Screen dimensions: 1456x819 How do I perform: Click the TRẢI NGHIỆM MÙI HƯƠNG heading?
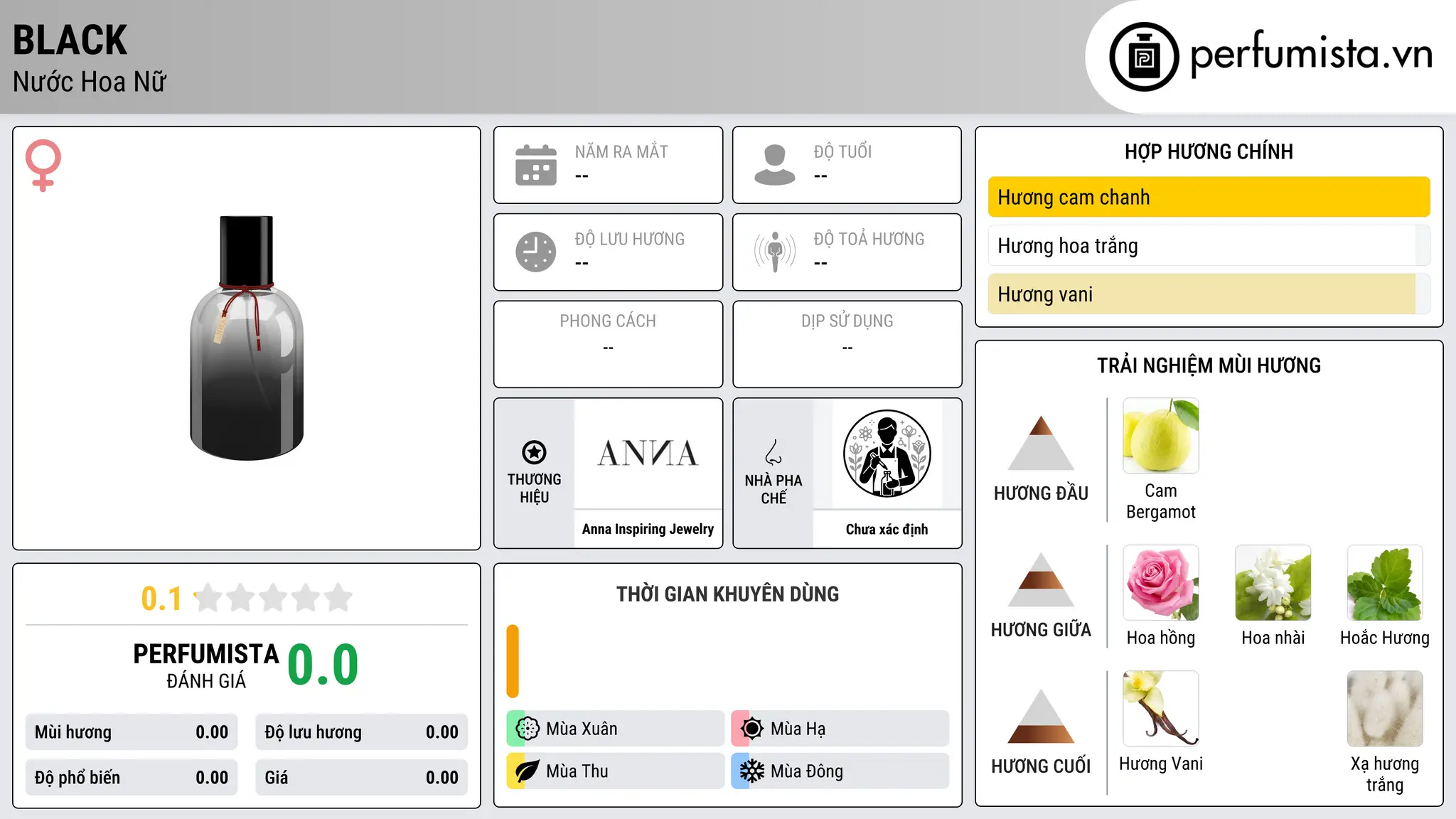coord(1209,365)
